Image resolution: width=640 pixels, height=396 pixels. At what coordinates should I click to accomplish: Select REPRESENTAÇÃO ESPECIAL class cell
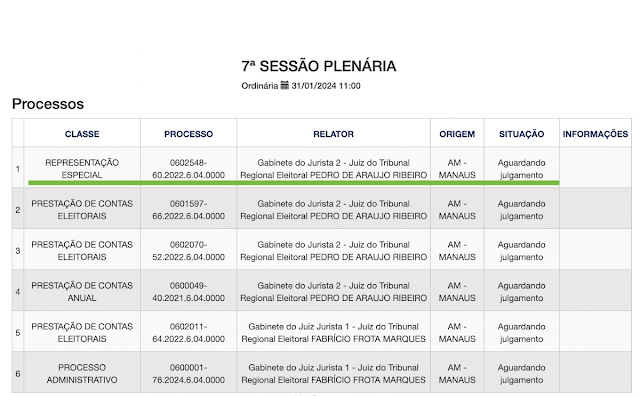[x=82, y=169]
